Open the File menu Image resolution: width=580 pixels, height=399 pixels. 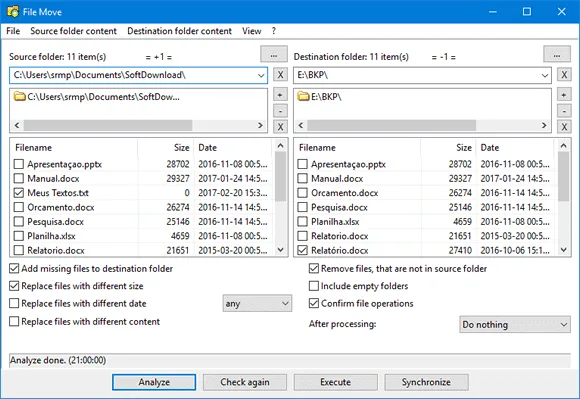[x=13, y=31]
